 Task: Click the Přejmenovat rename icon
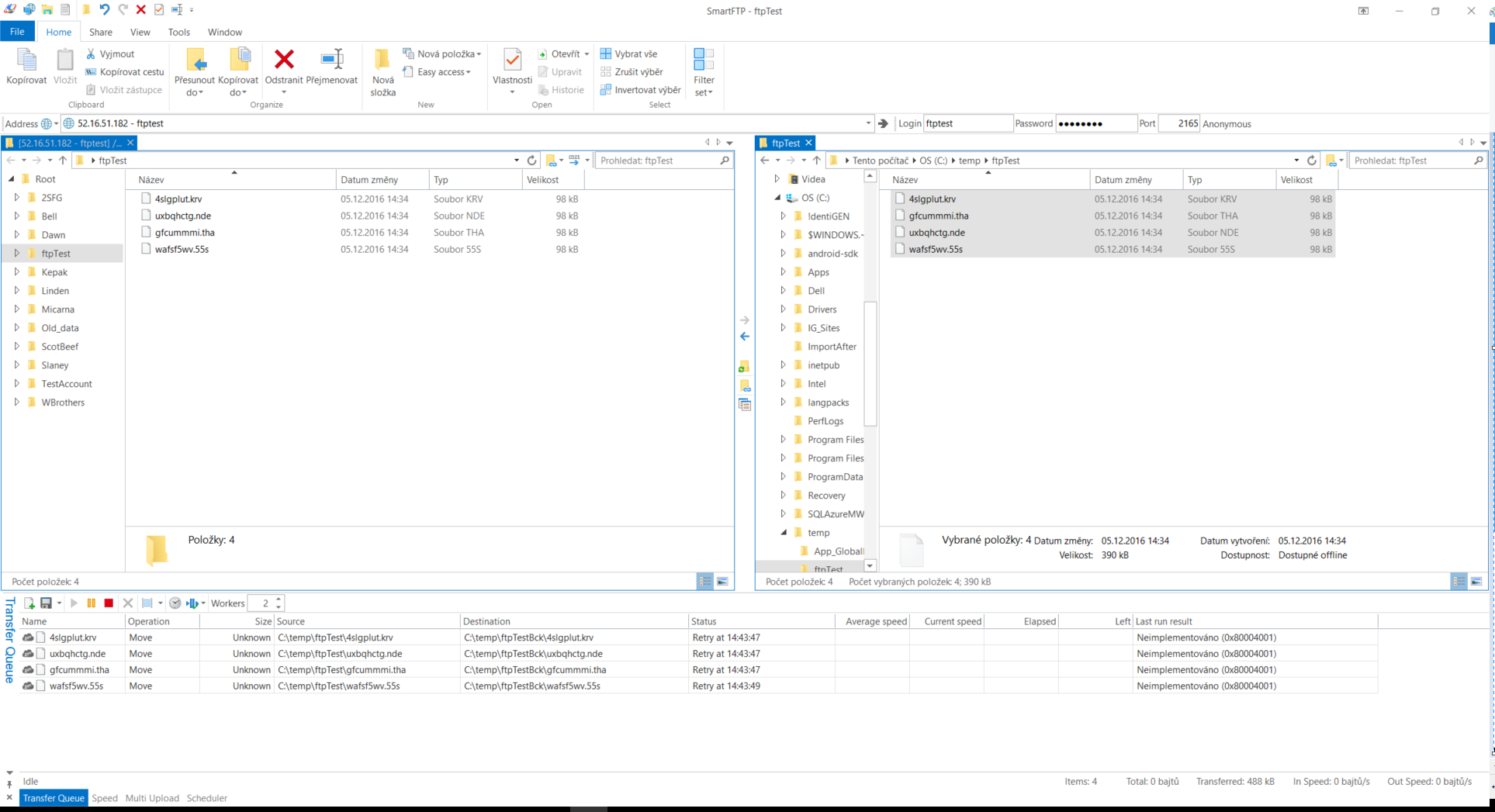[332, 59]
